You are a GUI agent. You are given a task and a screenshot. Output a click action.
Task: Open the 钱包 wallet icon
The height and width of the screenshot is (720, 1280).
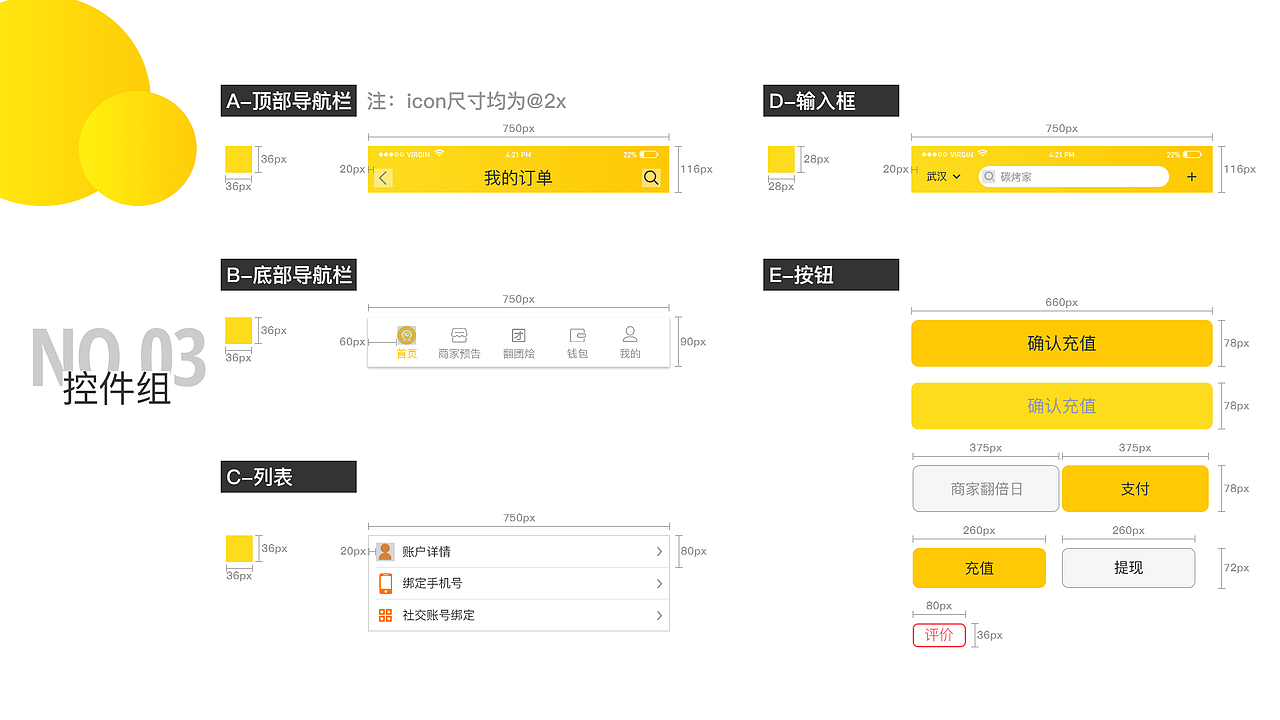point(576,335)
